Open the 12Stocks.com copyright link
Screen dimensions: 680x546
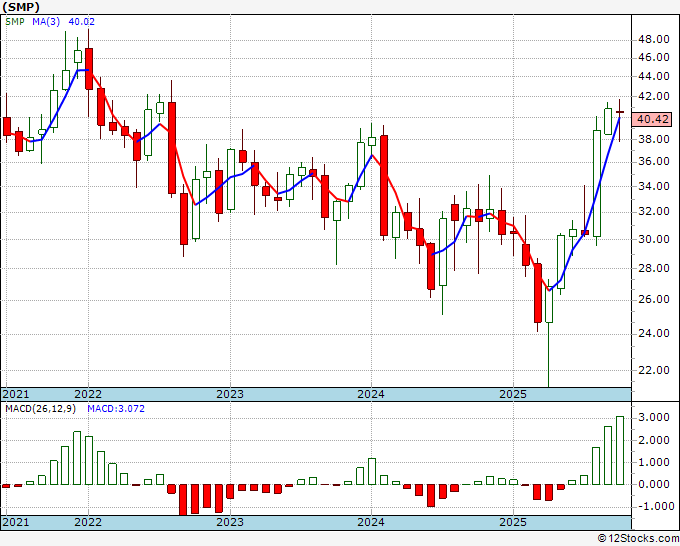pyautogui.click(x=638, y=539)
